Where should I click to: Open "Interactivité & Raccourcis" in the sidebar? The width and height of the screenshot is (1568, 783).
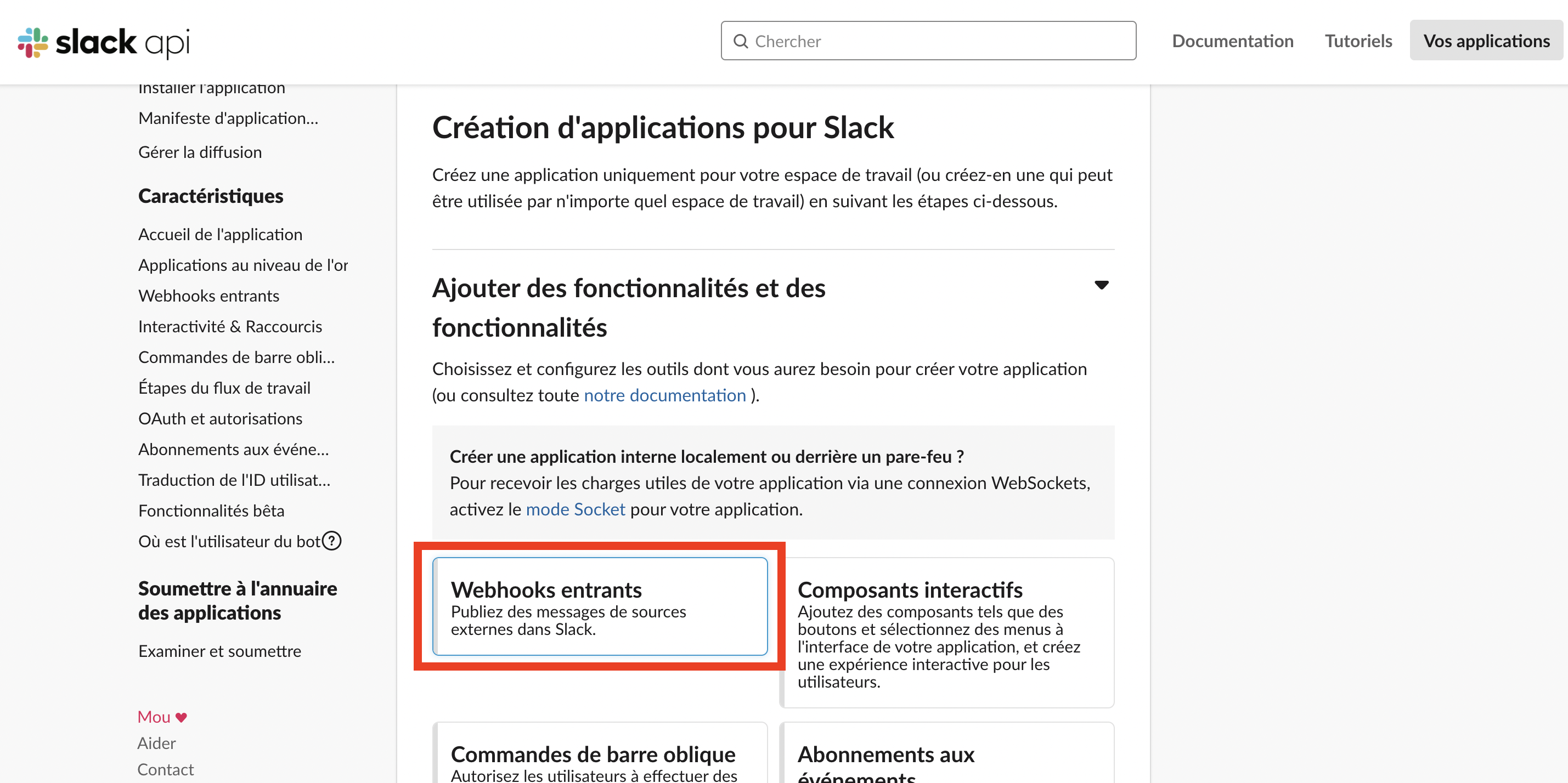click(230, 326)
